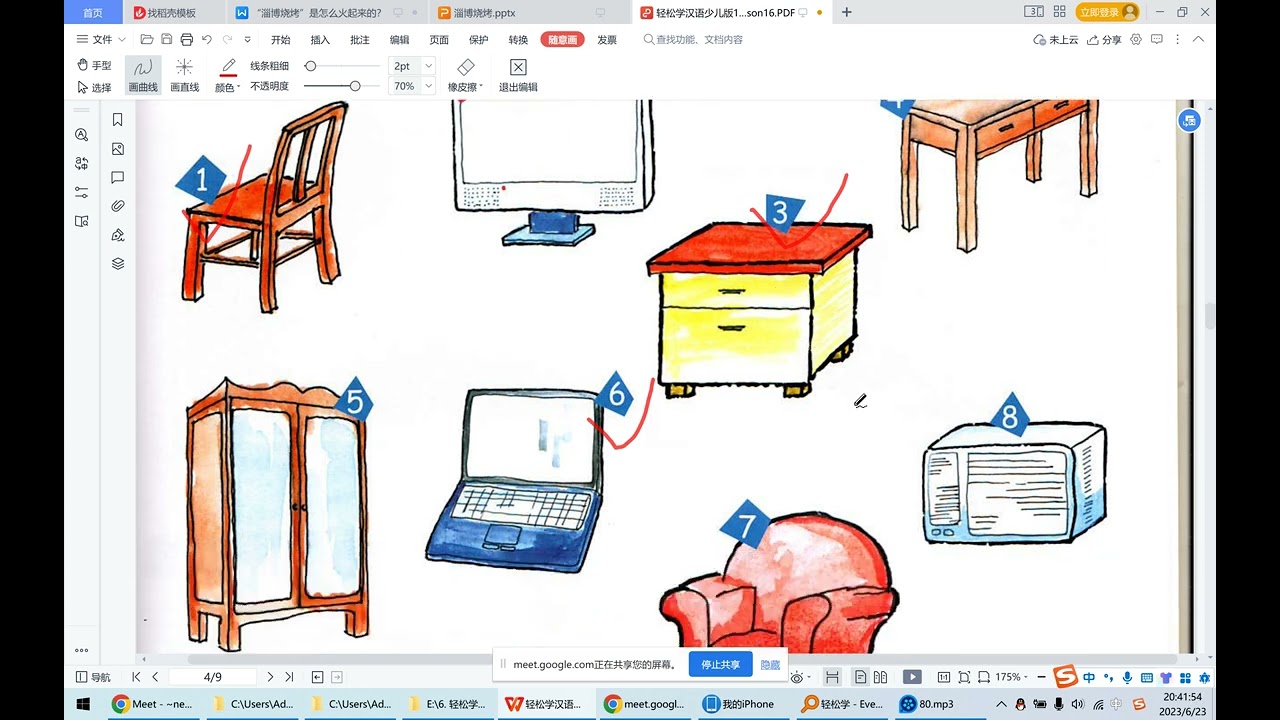Switch to single page view mode
The height and width of the screenshot is (720, 1280).
pyautogui.click(x=859, y=677)
